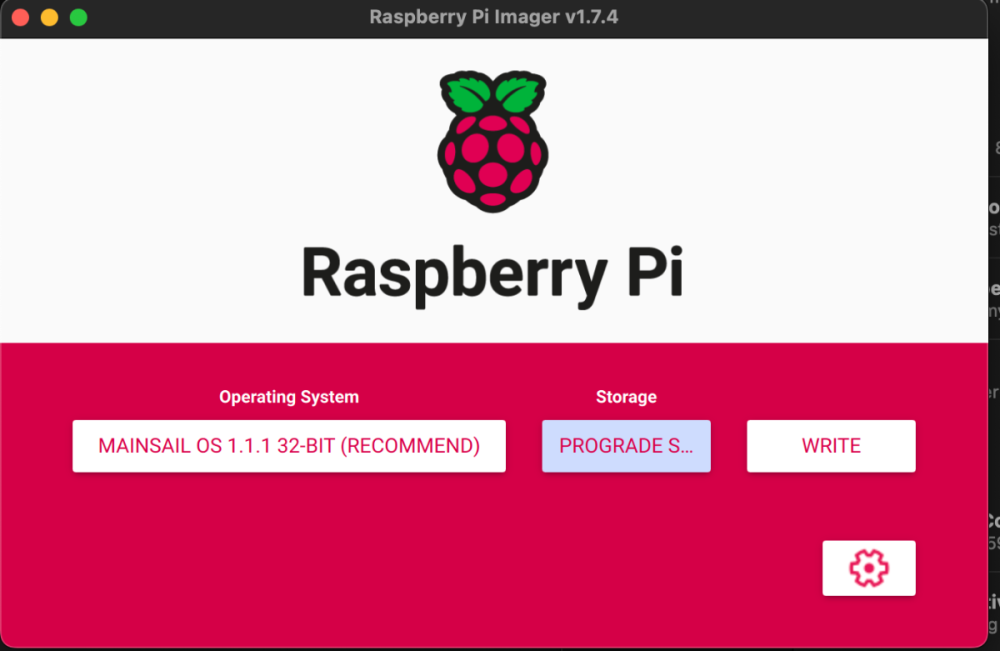The image size is (1000, 651).
Task: Open advanced options with the gear icon
Action: (x=869, y=567)
